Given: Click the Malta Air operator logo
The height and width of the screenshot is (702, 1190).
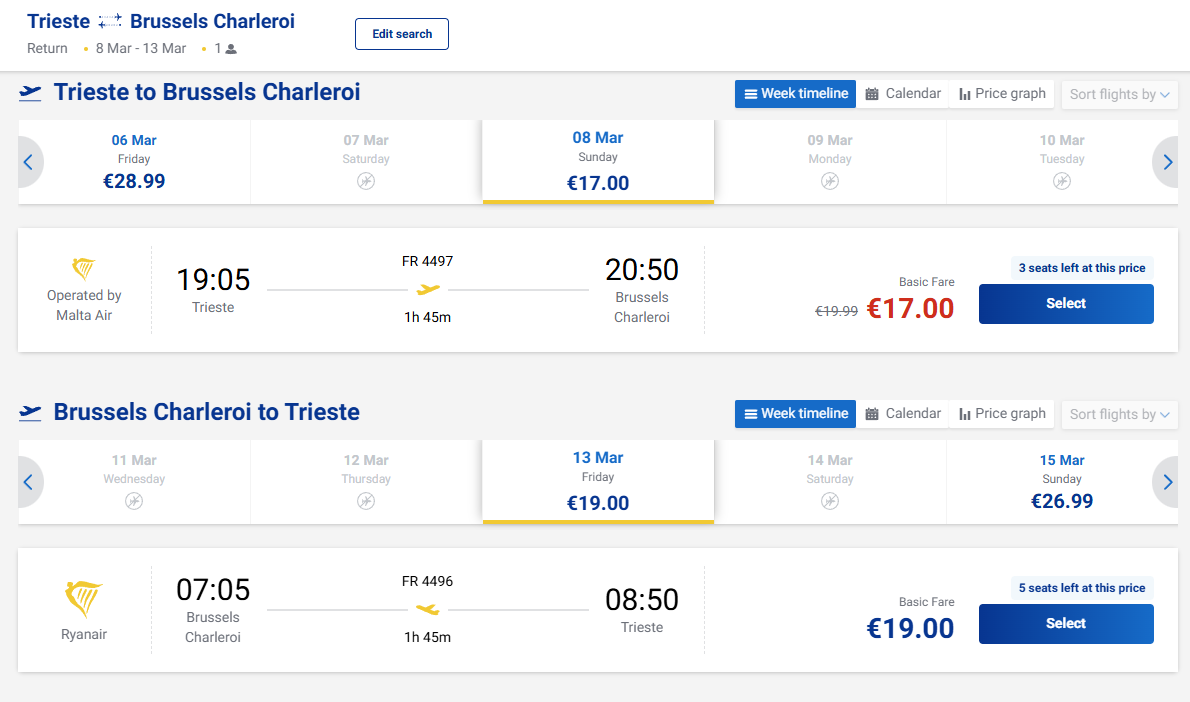Looking at the screenshot, I should (x=84, y=268).
